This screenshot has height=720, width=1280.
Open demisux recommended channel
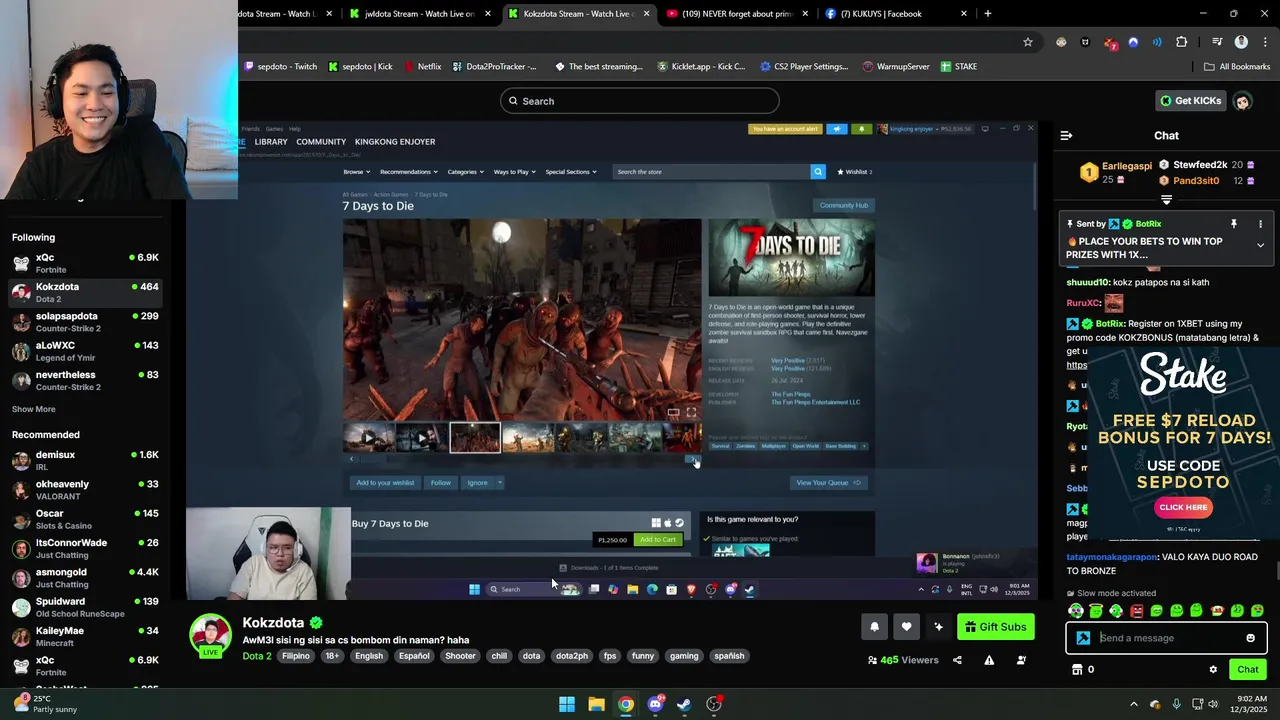click(x=85, y=460)
